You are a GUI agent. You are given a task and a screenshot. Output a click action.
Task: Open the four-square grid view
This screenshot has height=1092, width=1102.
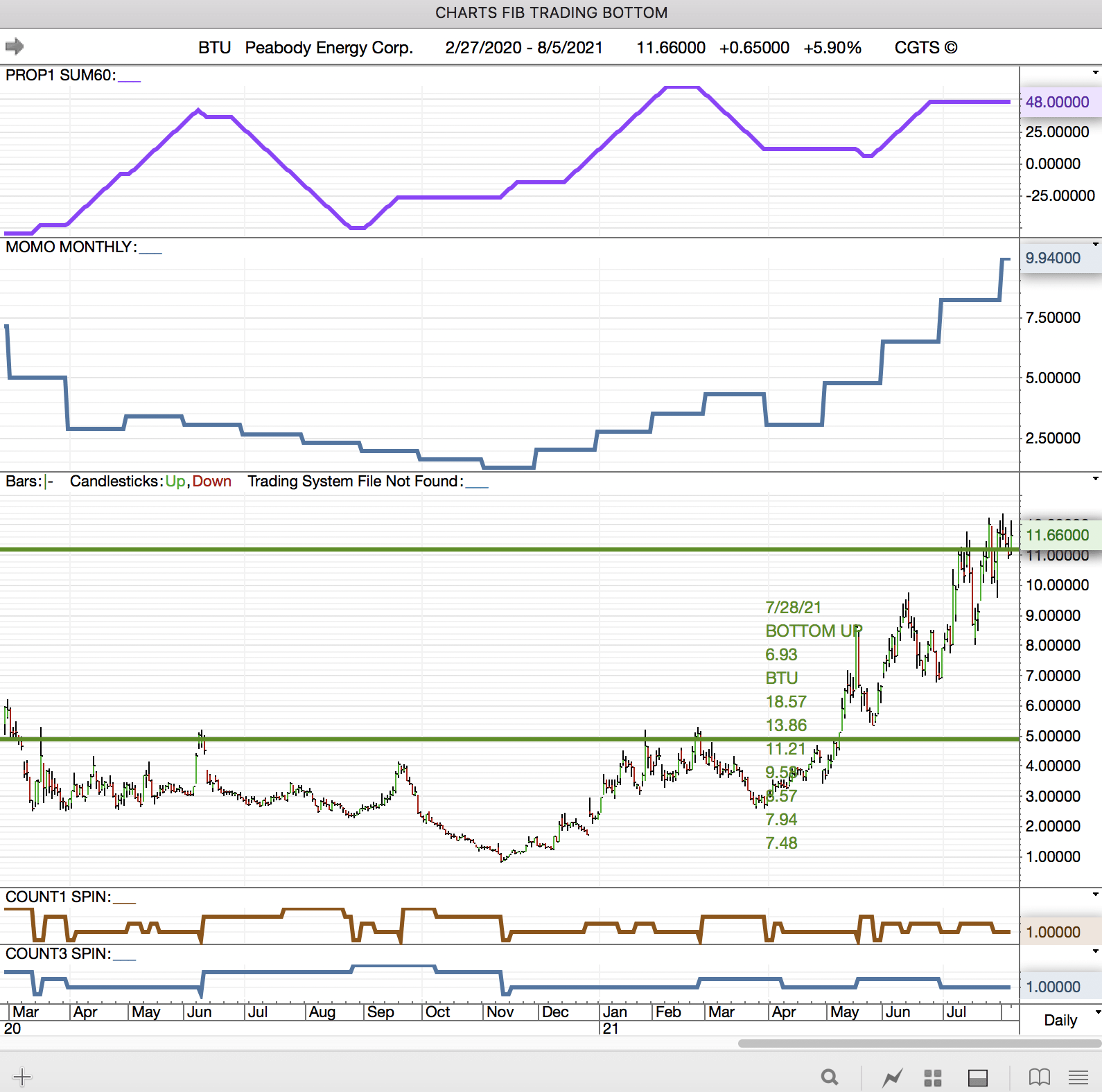point(933,1077)
